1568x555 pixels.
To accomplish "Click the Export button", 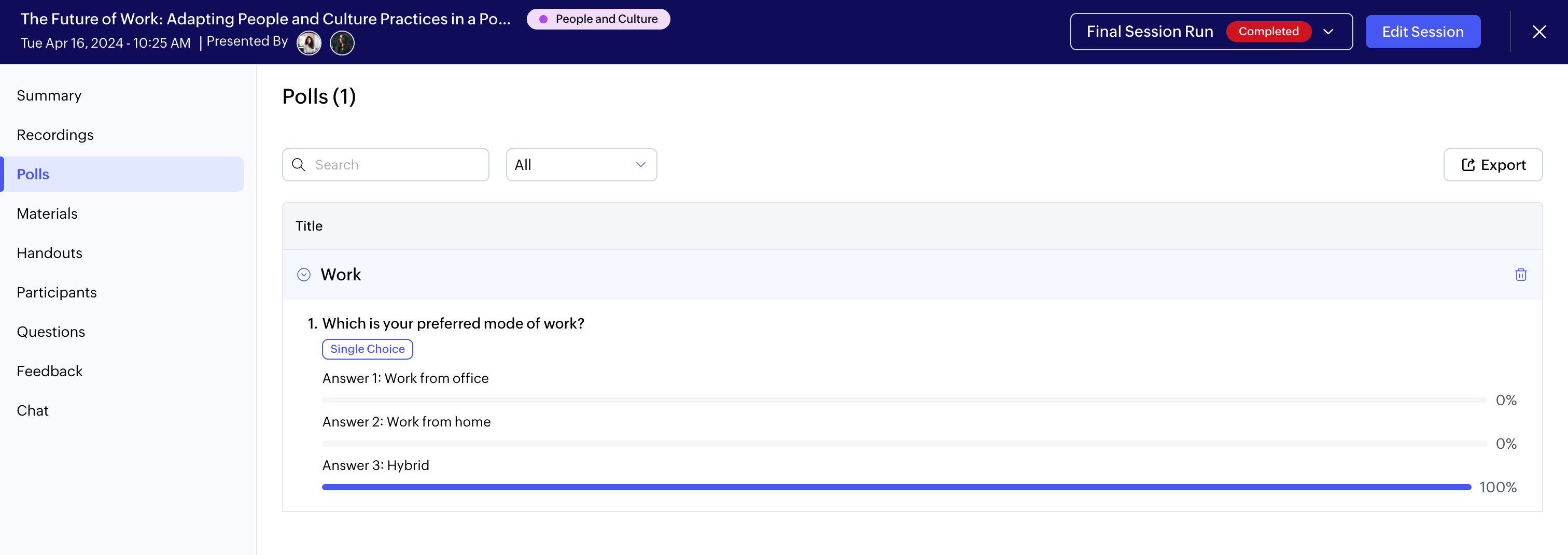I will (x=1492, y=165).
